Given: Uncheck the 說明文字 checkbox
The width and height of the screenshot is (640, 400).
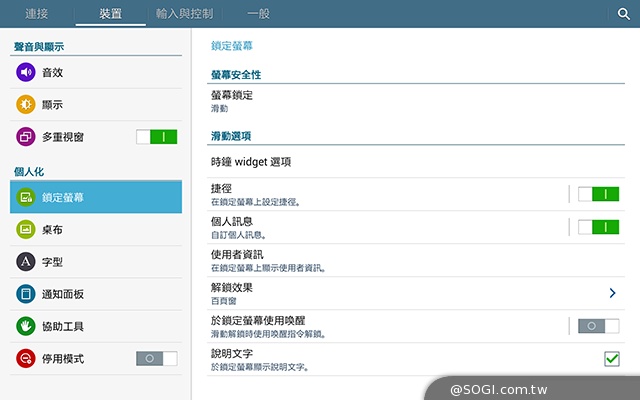Looking at the screenshot, I should point(612,359).
